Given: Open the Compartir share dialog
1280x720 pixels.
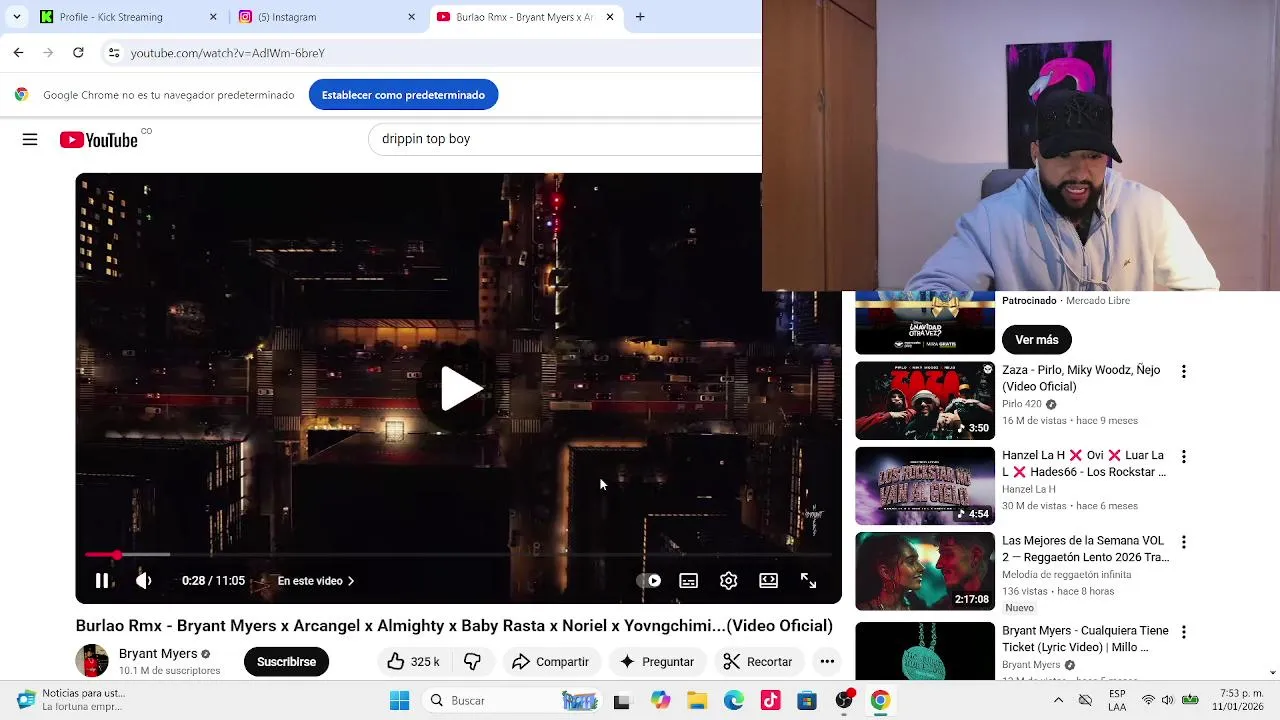Looking at the screenshot, I should pyautogui.click(x=550, y=662).
